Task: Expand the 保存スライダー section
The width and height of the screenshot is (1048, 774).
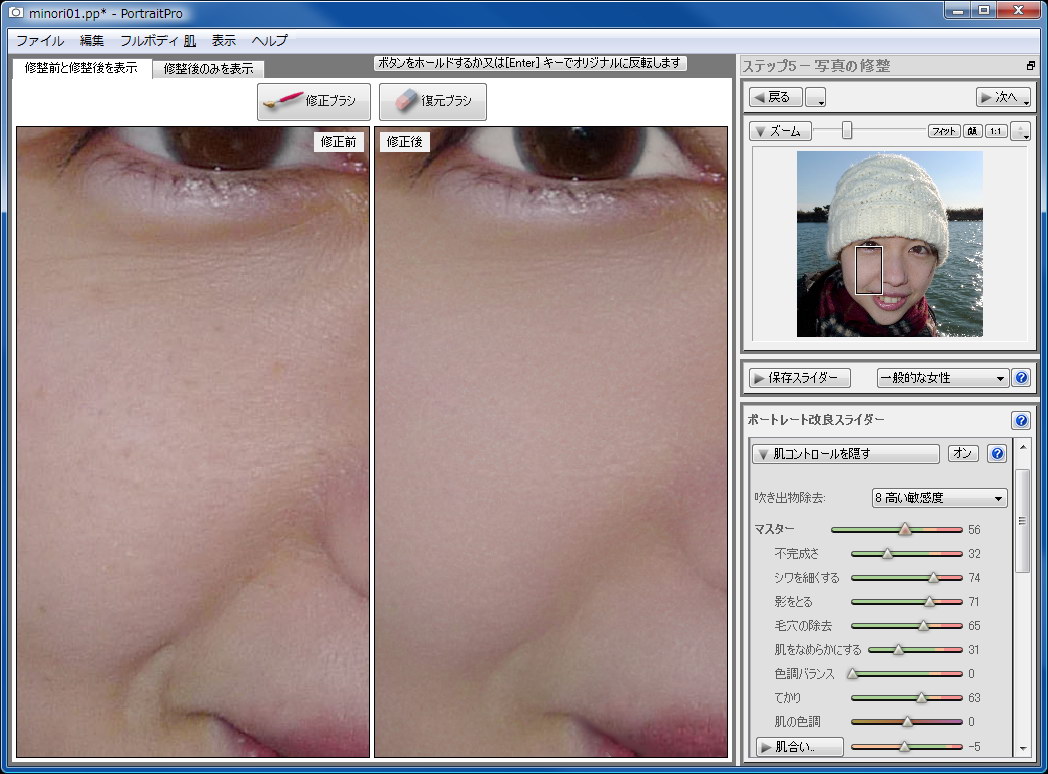Action: click(x=800, y=378)
